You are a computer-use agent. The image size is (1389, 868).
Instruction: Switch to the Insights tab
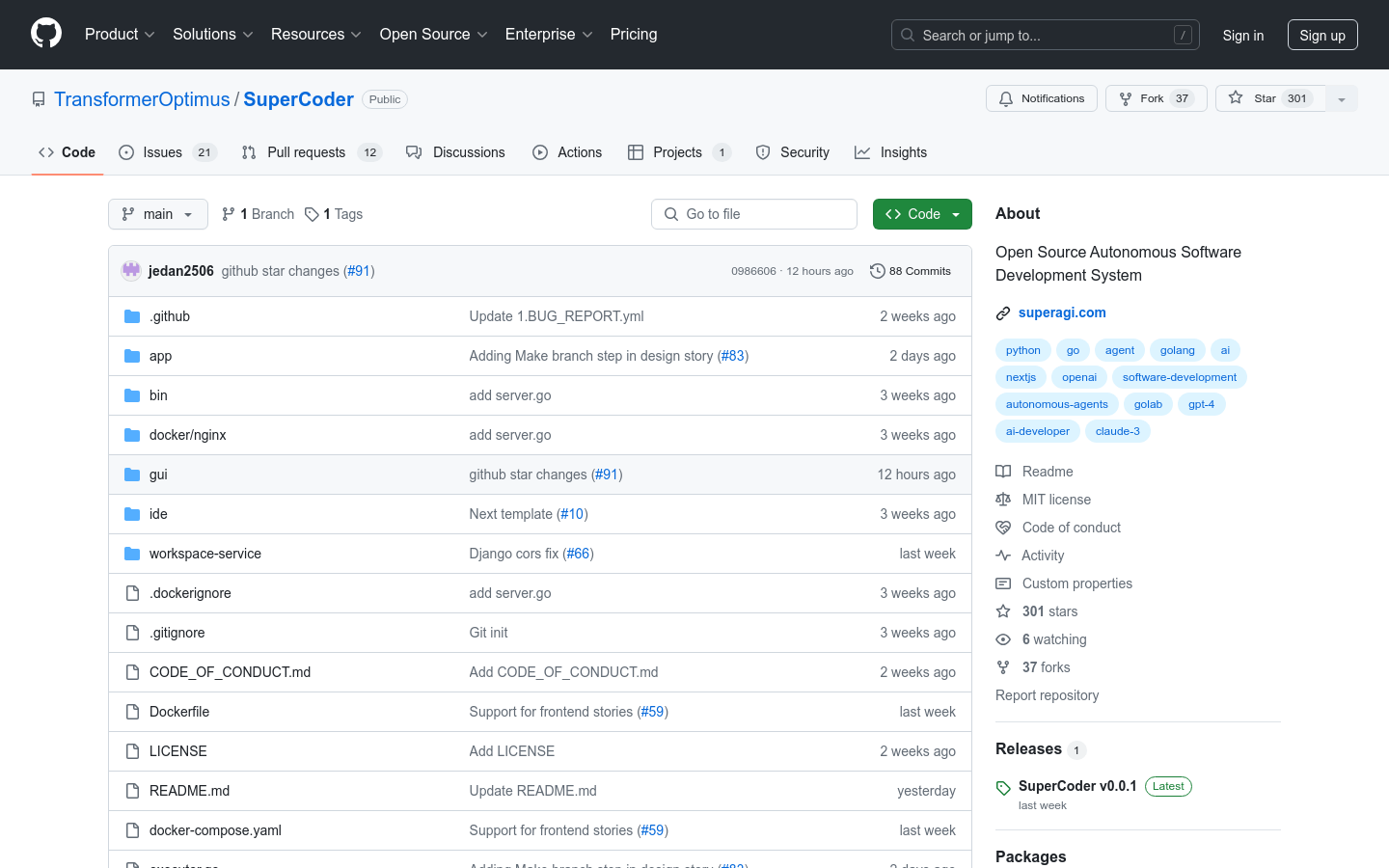[x=890, y=152]
